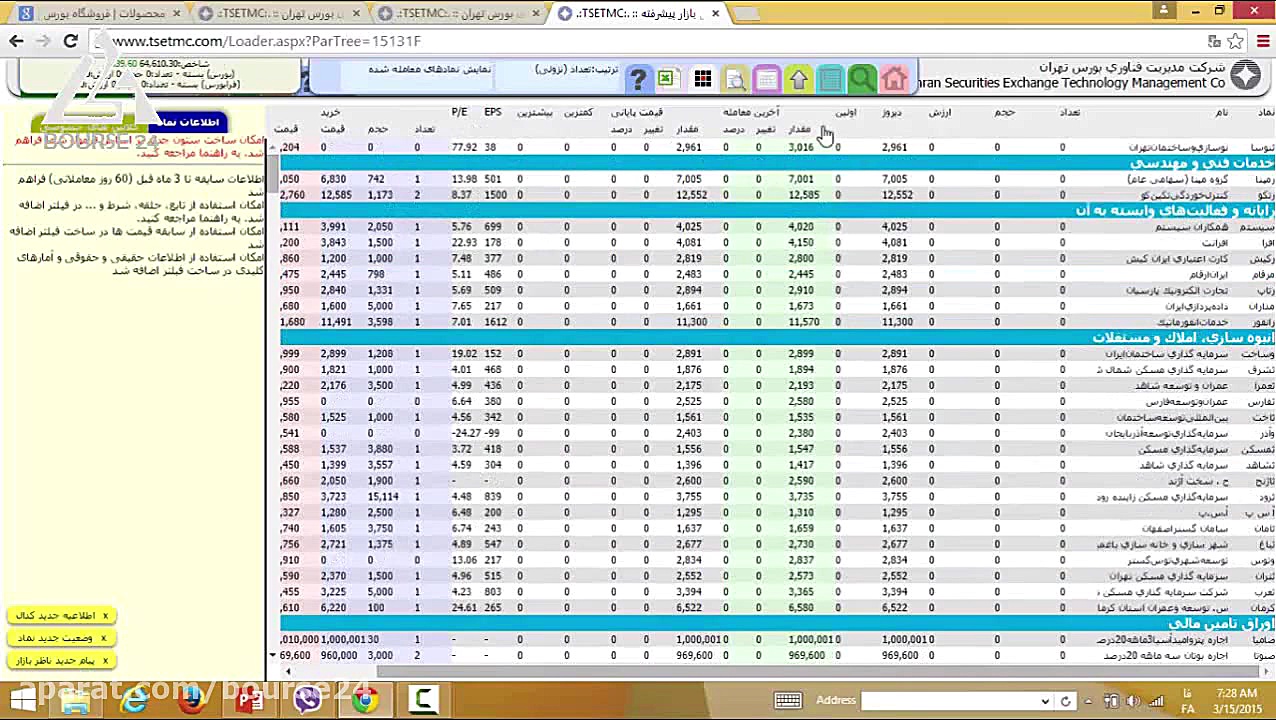1276x720 pixels.
Task: Open the black grid view icon
Action: coord(703,79)
